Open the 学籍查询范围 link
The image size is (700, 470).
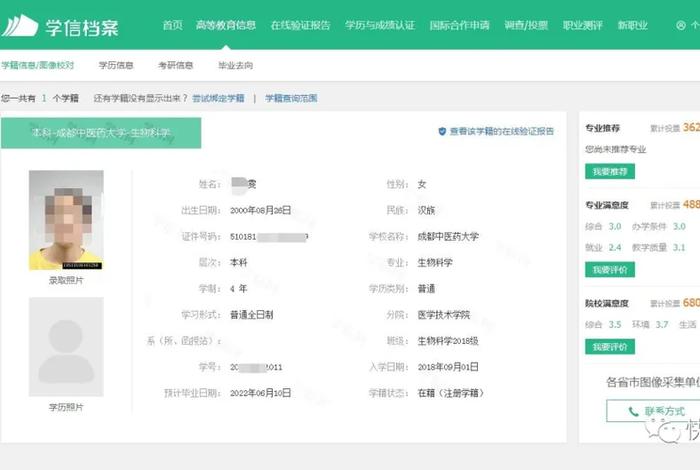click(x=291, y=98)
